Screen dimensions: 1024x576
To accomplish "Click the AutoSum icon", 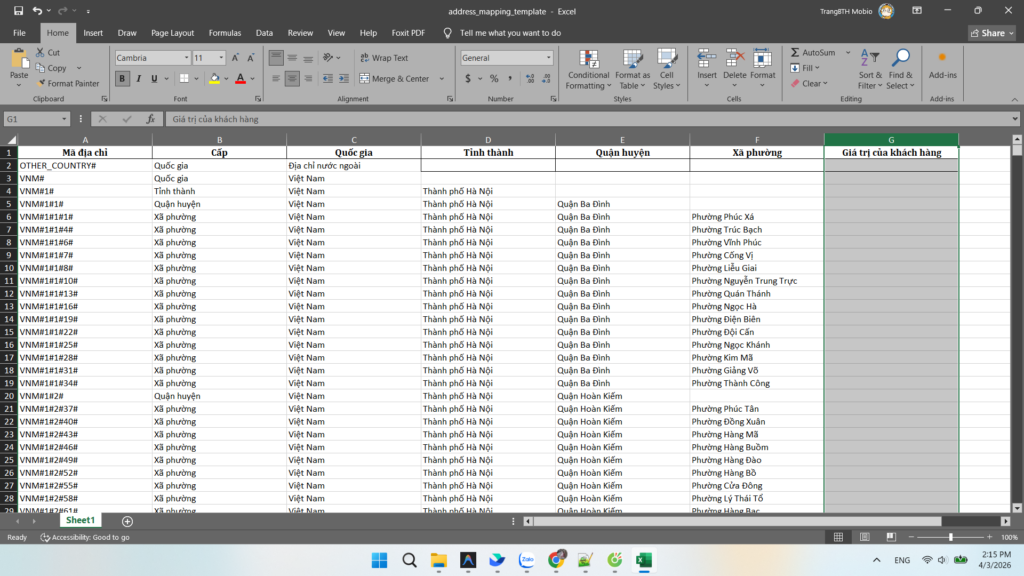I will (x=795, y=53).
